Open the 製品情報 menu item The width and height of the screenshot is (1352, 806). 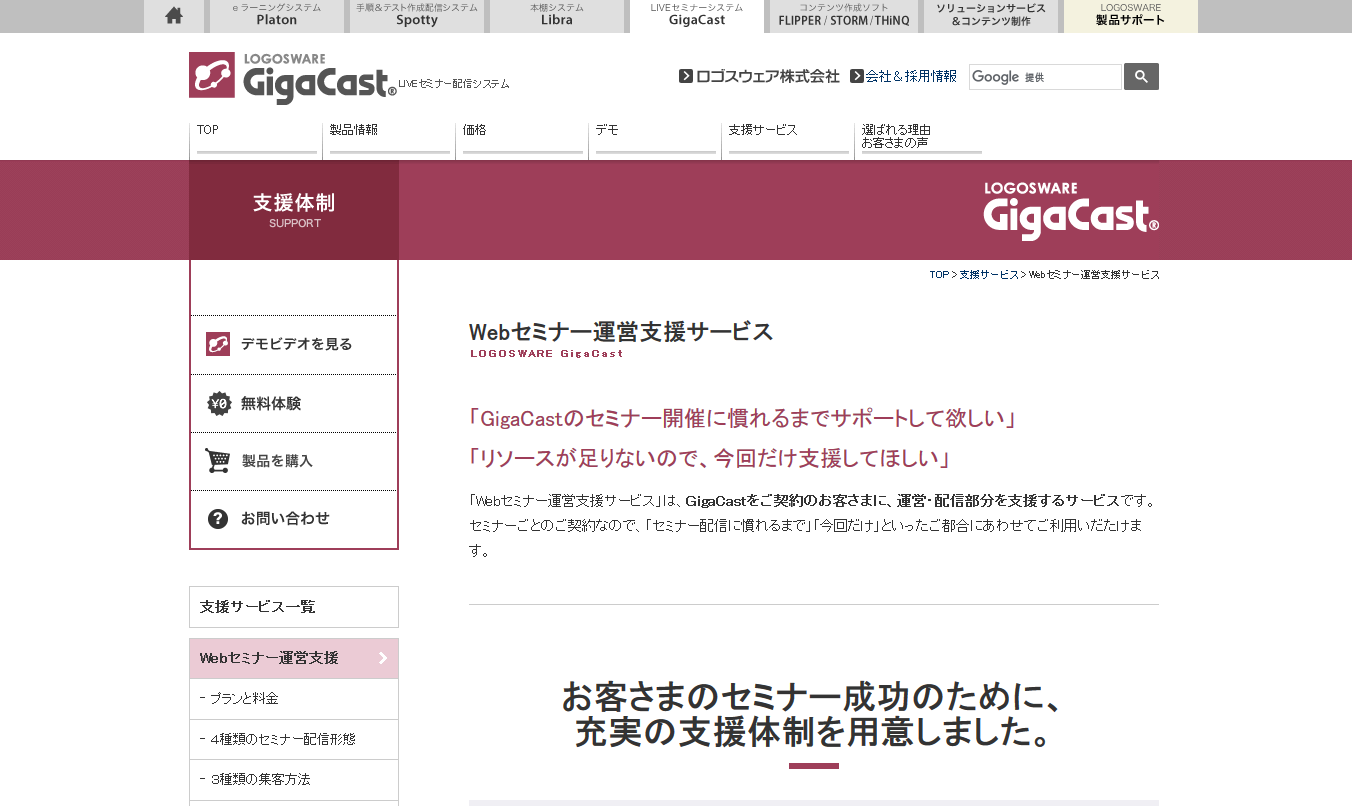pyautogui.click(x=389, y=138)
